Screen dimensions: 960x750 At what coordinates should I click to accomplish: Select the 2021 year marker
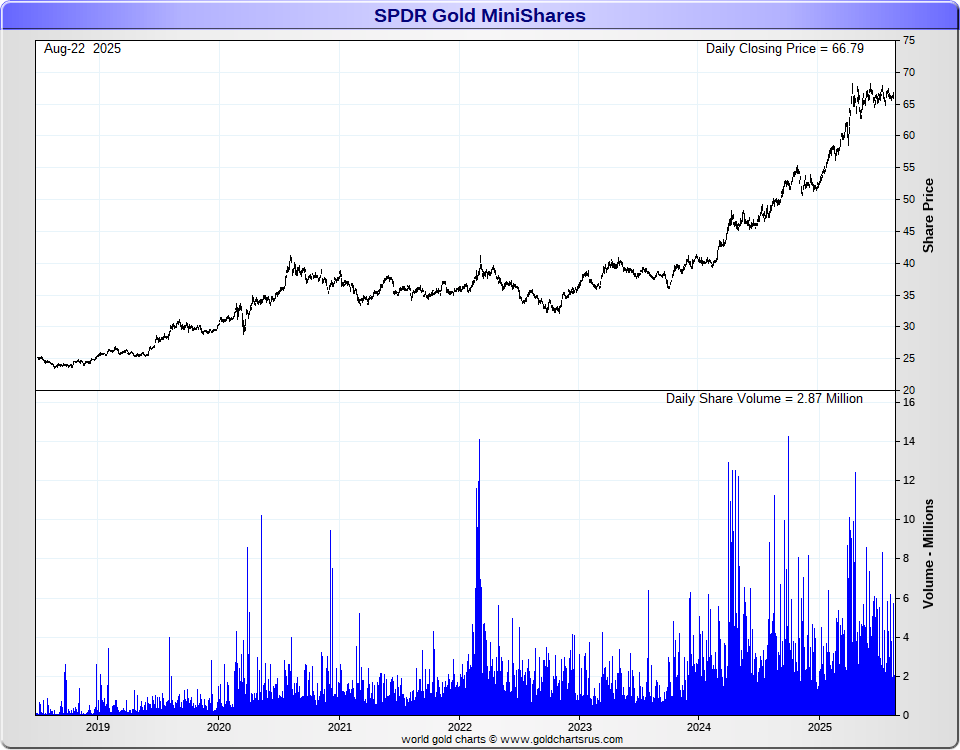(x=339, y=727)
